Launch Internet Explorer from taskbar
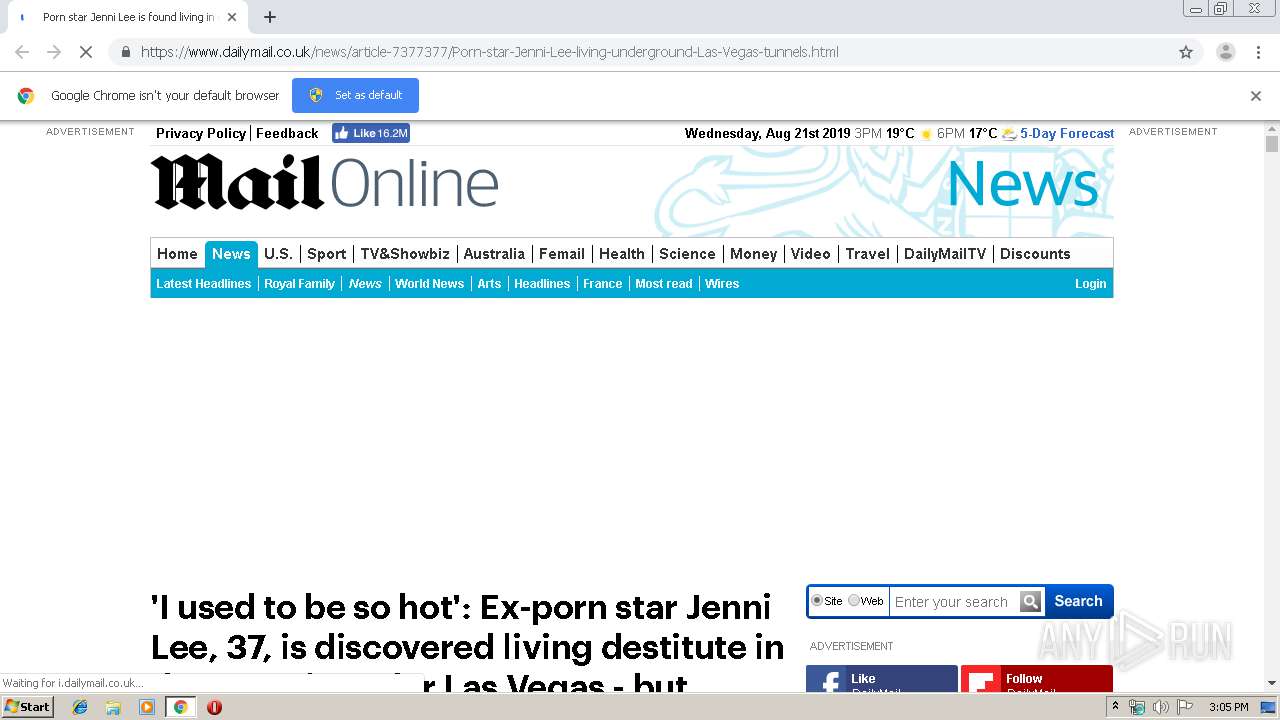Image resolution: width=1280 pixels, height=720 pixels. pos(80,707)
